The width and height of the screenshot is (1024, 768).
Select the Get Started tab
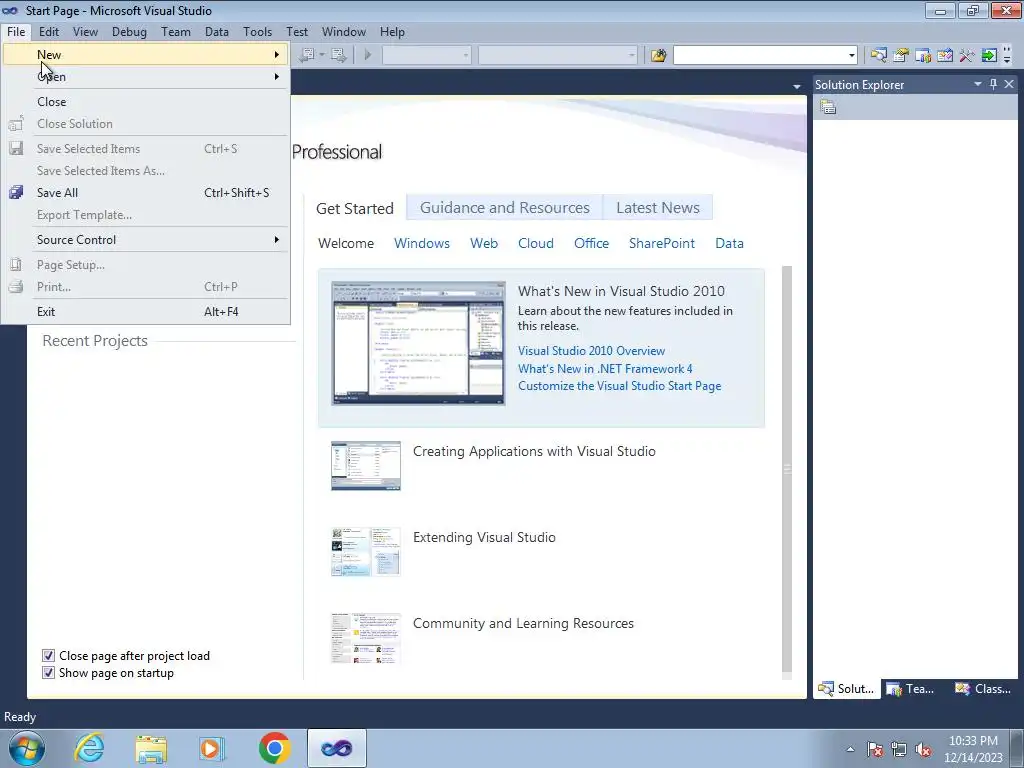pyautogui.click(x=355, y=208)
